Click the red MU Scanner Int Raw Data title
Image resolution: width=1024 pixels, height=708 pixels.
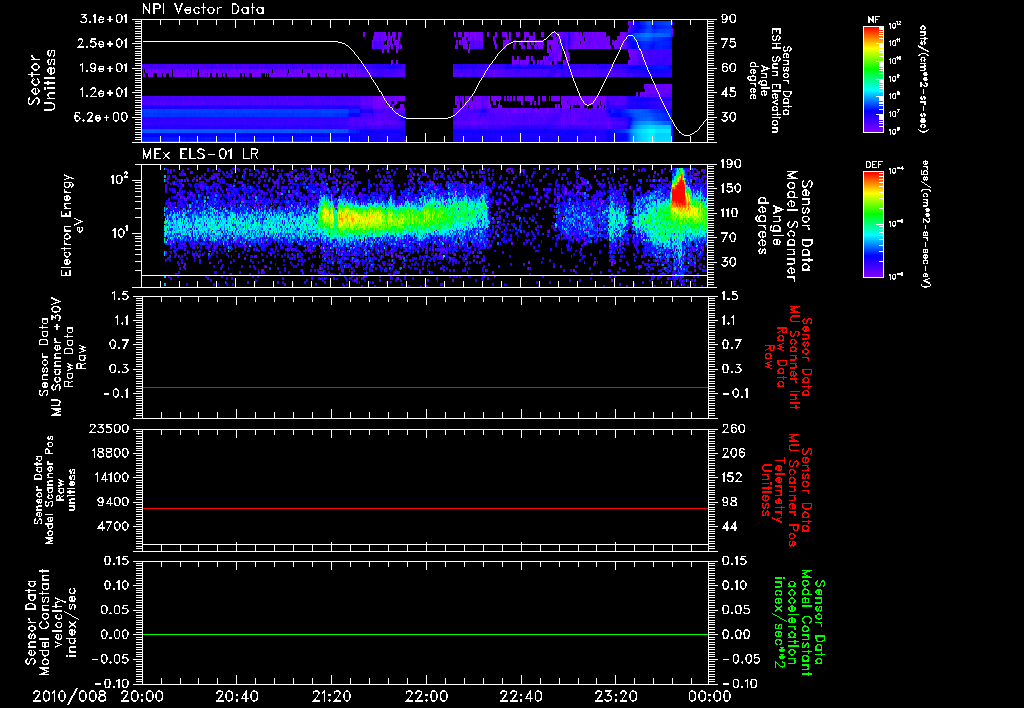point(786,357)
